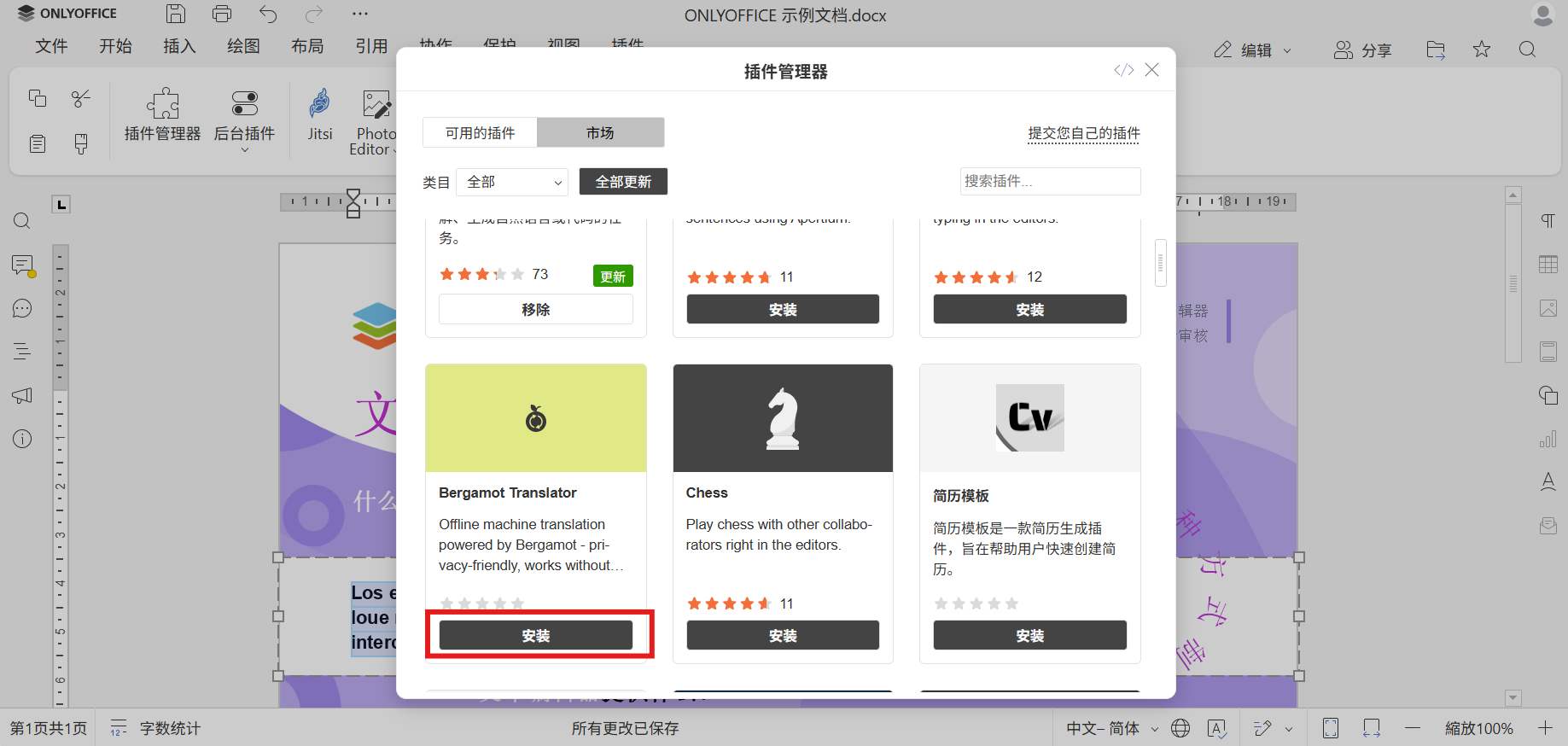The width and height of the screenshot is (1568, 746).
Task: Open the Comments panel in left sidebar
Action: pyautogui.click(x=22, y=265)
